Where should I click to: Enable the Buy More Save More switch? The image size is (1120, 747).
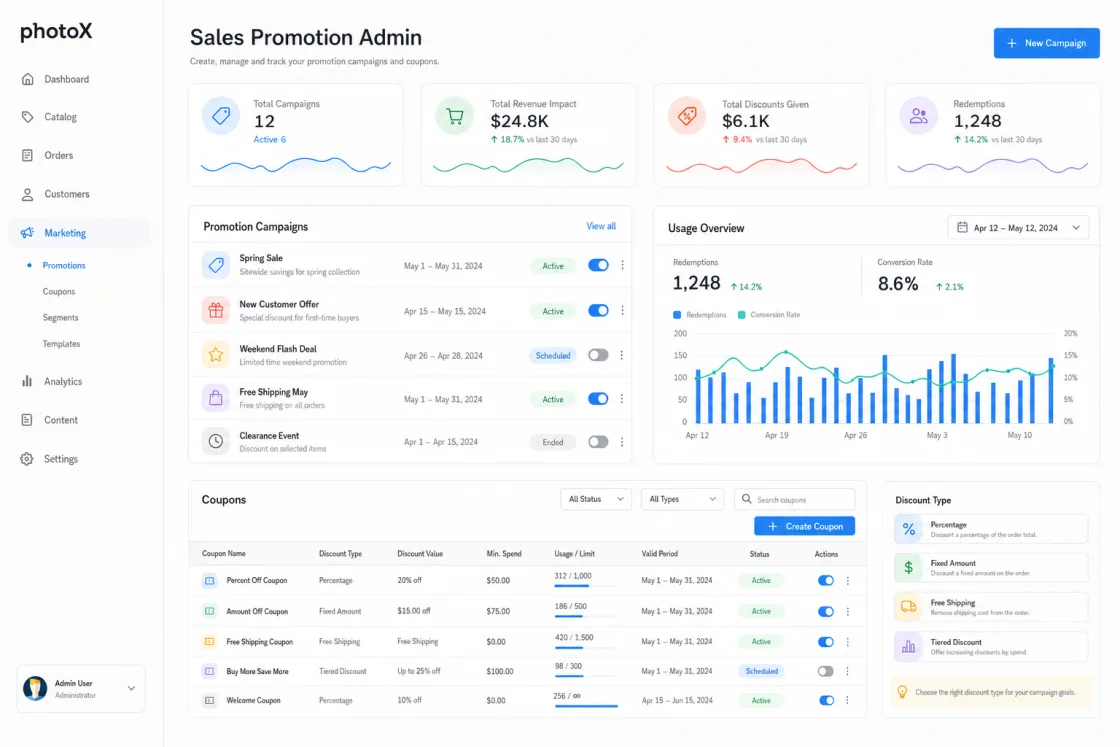pos(826,671)
